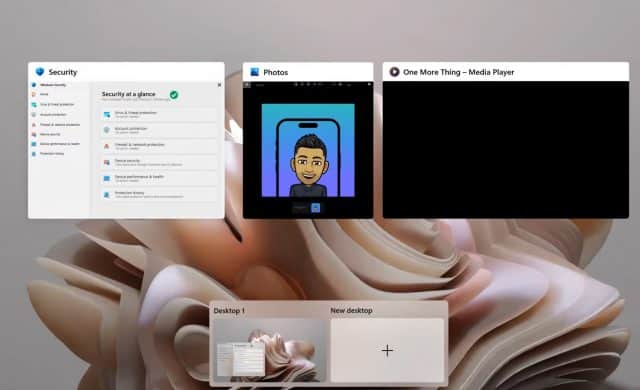Click Virus & threat protection icon in Security sidebar

point(34,104)
